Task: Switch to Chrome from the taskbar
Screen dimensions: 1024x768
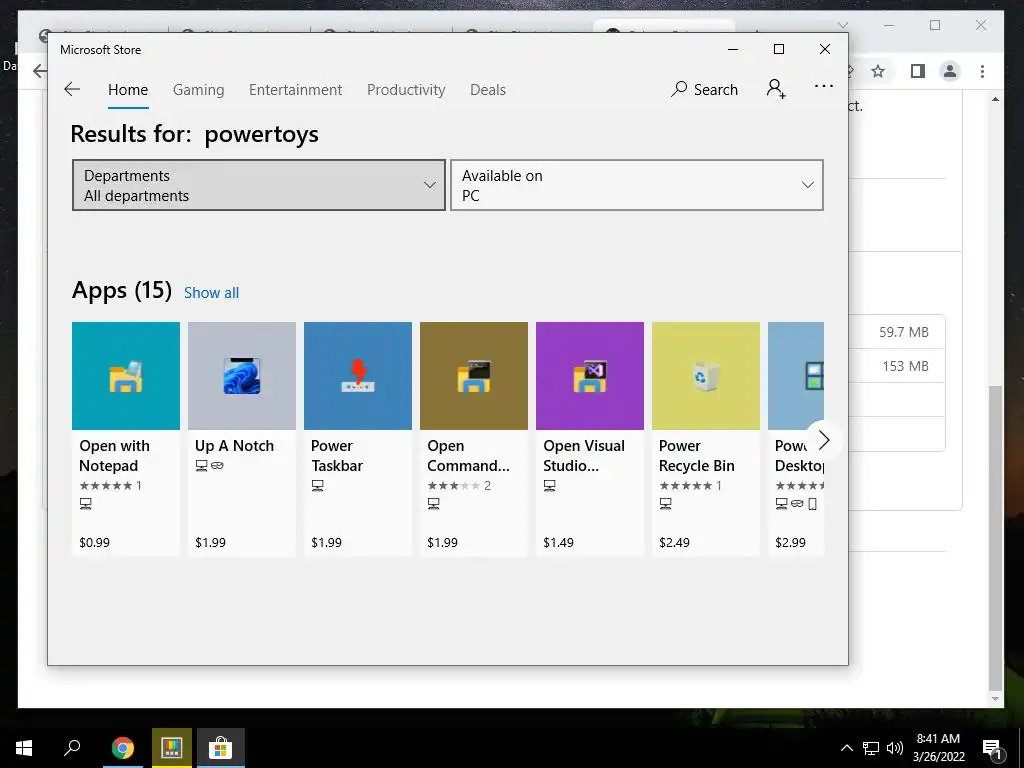Action: pos(122,748)
